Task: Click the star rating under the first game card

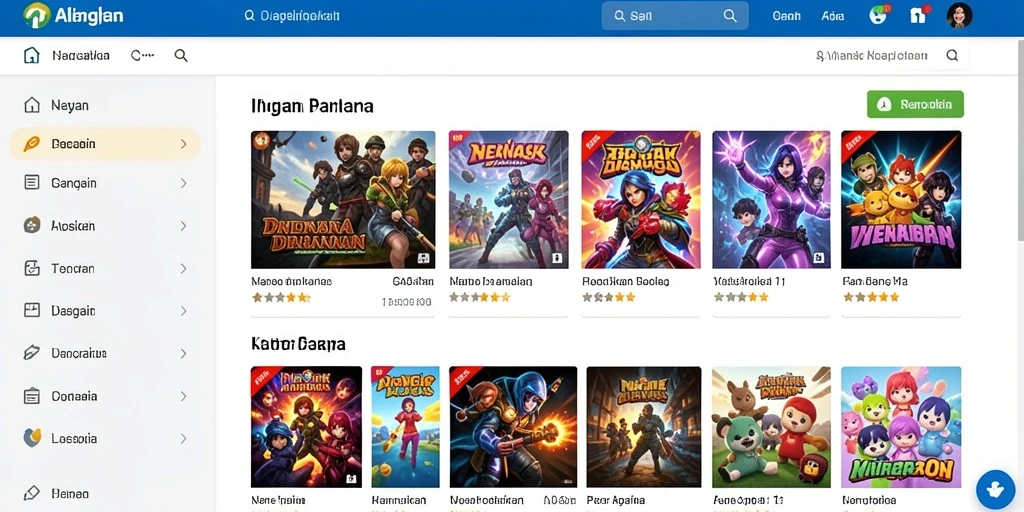Action: tap(281, 298)
